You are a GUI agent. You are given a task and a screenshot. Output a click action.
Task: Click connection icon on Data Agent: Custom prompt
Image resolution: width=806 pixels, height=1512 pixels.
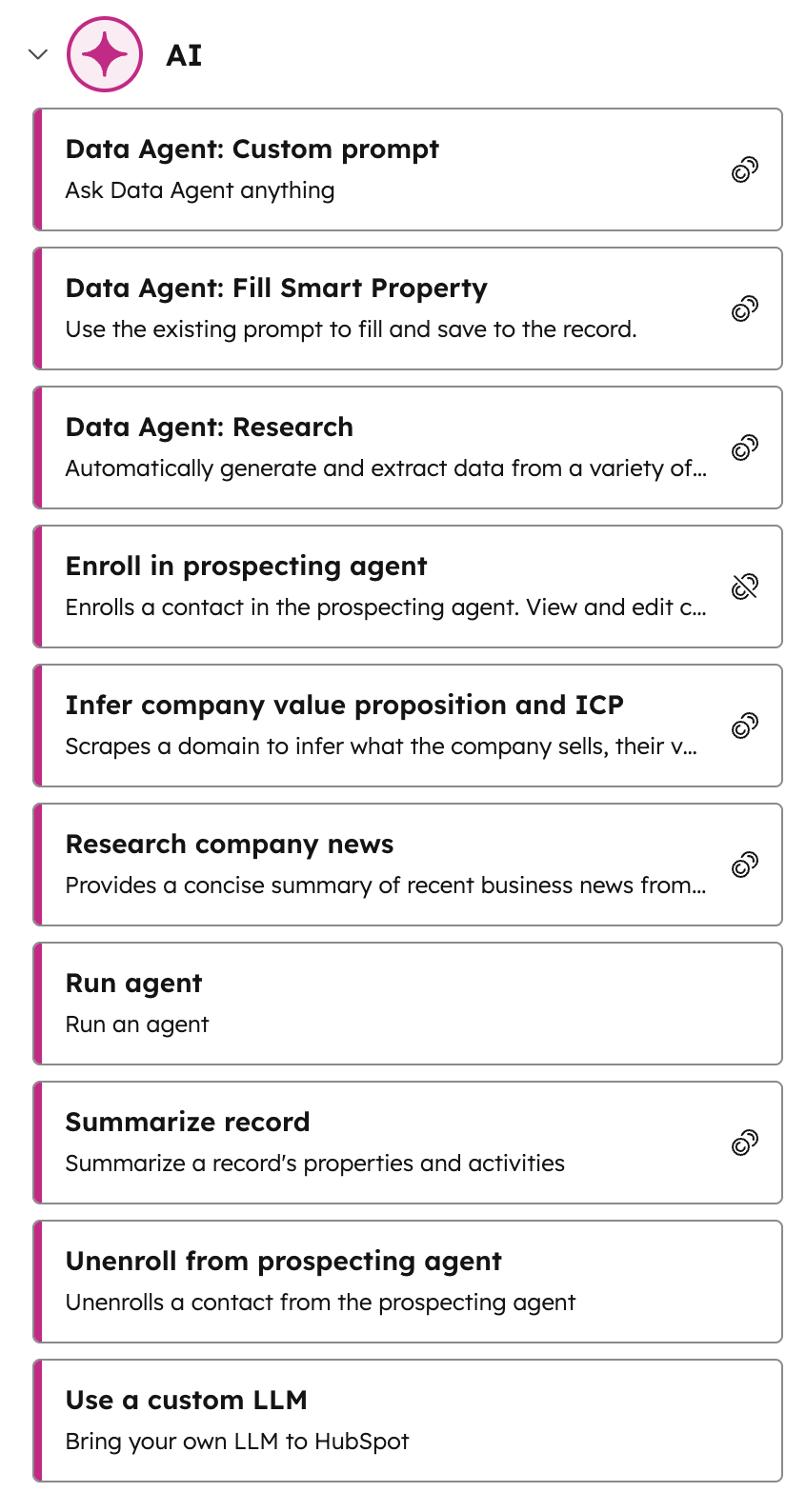[x=744, y=168]
